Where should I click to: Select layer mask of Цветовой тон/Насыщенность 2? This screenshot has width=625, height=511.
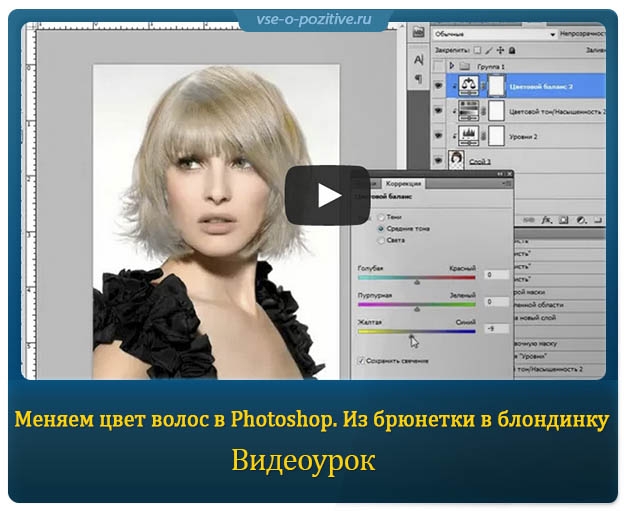[x=496, y=111]
